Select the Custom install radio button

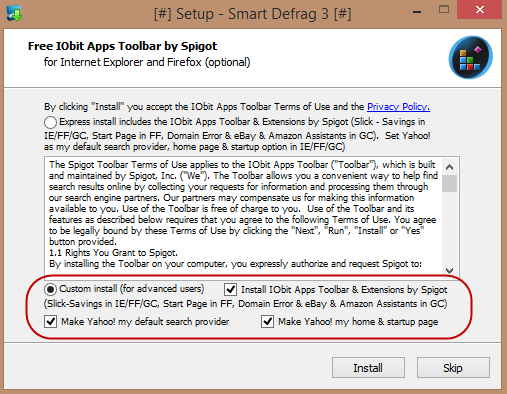(x=50, y=289)
